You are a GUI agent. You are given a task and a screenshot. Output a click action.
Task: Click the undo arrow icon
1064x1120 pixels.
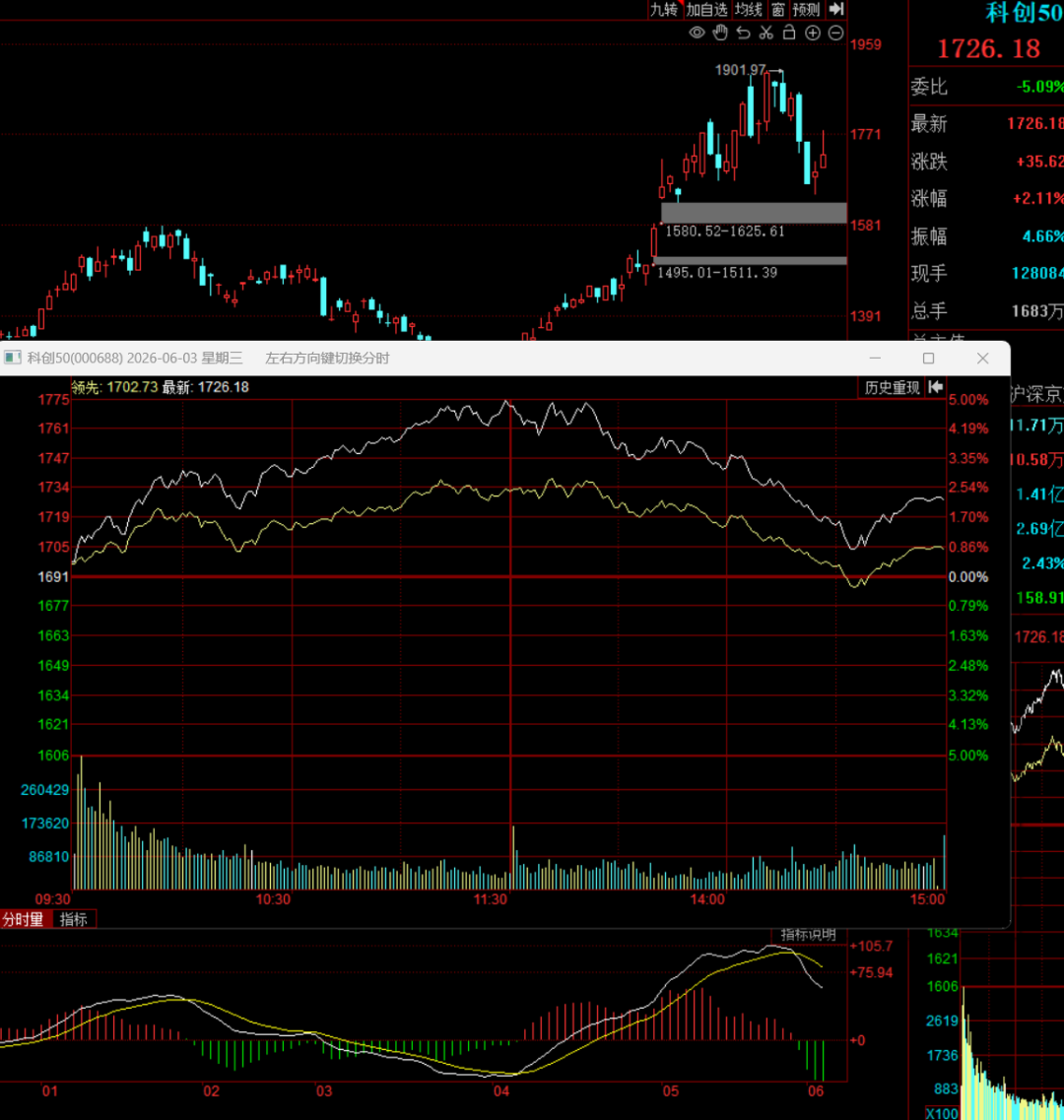point(743,33)
